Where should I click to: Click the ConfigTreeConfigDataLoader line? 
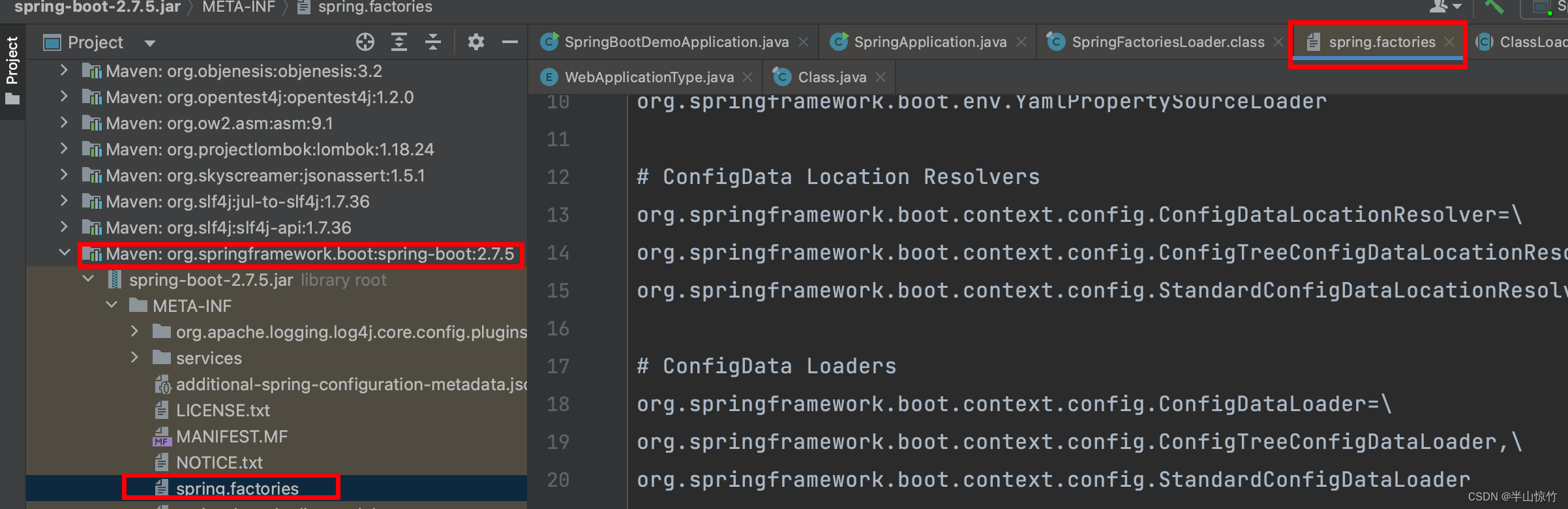1079,442
